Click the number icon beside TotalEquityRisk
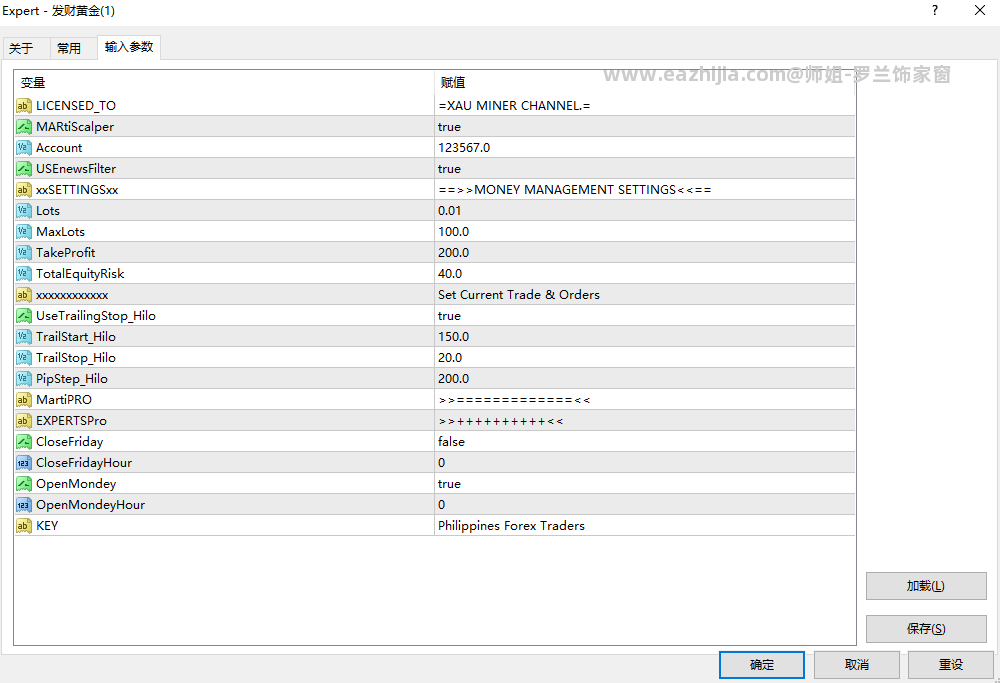Viewport: 1000px width, 683px height. (x=24, y=274)
